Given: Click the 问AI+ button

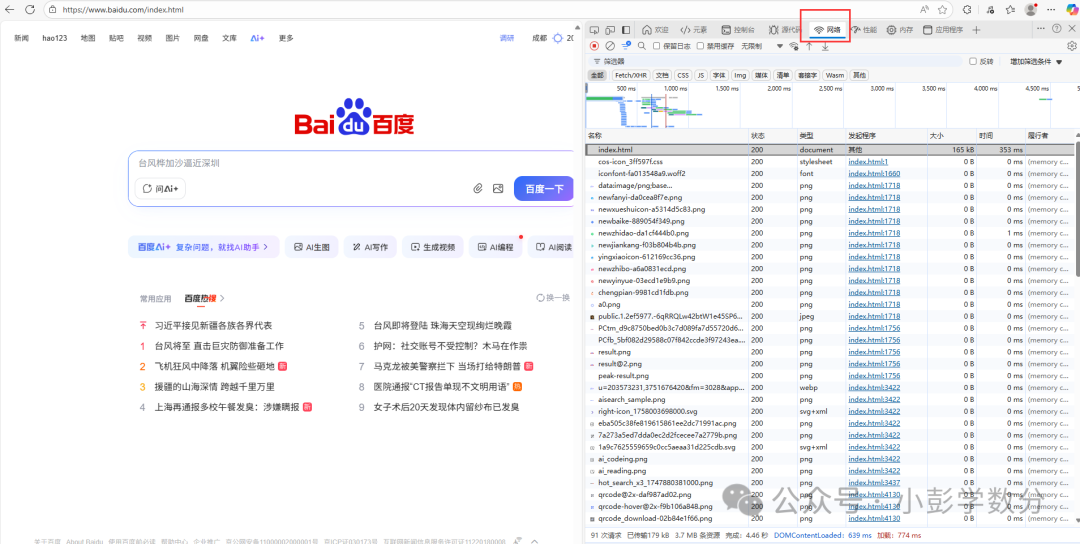Looking at the screenshot, I should [x=160, y=189].
